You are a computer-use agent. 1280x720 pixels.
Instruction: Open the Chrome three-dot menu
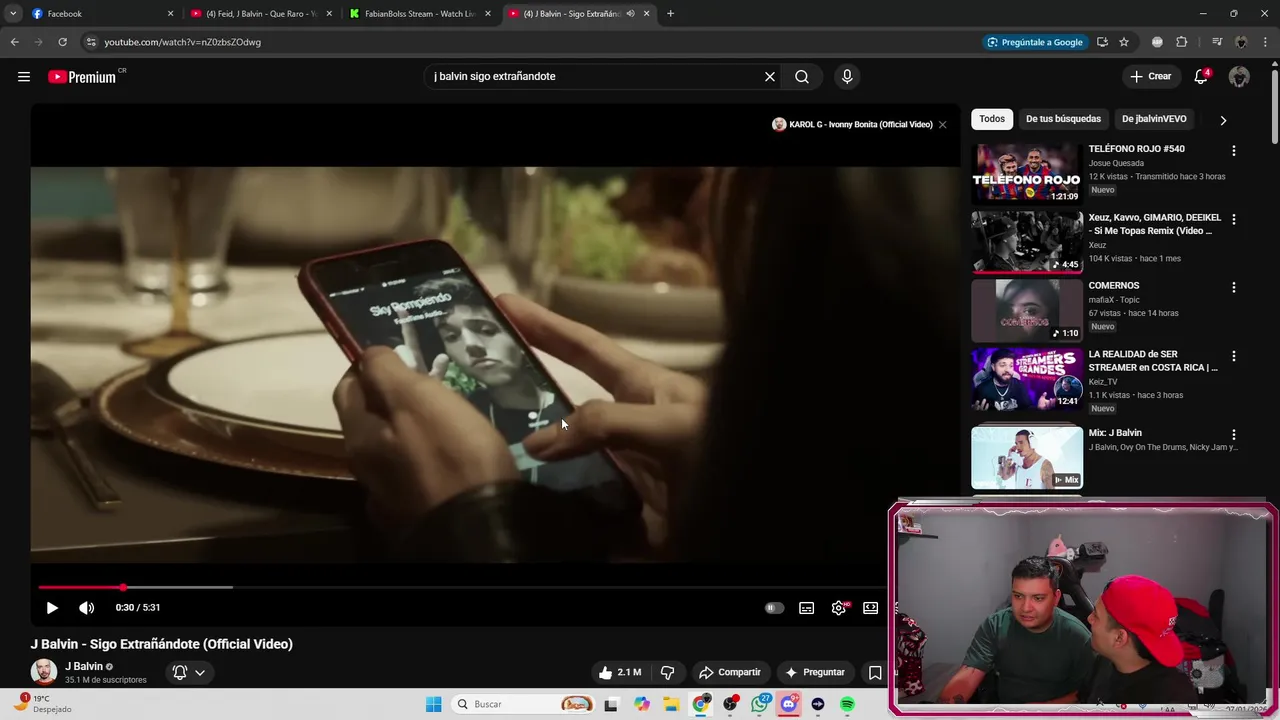tap(1266, 42)
